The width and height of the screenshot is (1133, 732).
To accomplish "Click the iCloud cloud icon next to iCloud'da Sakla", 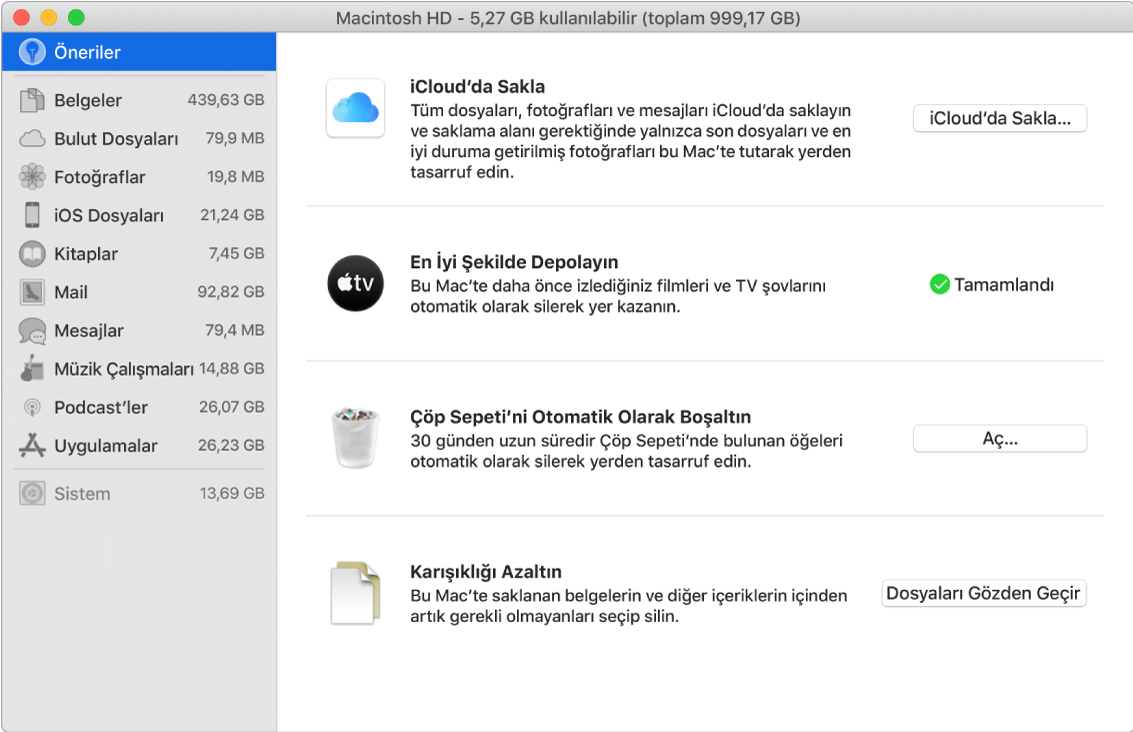I will (354, 108).
